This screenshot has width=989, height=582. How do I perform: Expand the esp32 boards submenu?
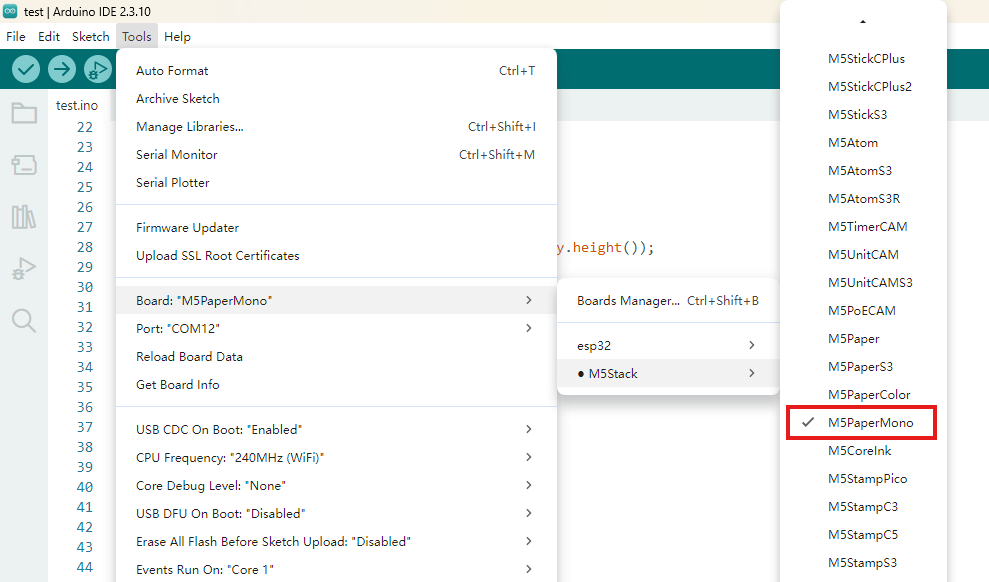(668, 346)
